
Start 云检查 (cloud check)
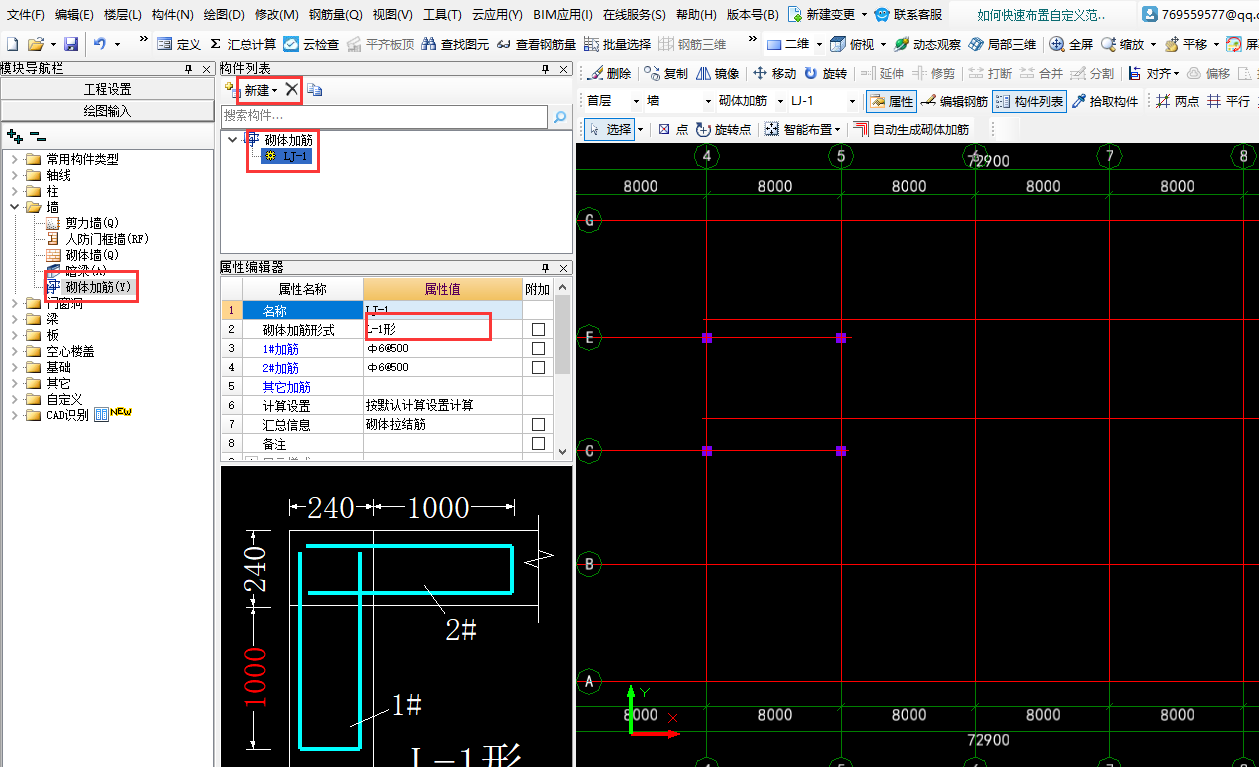[x=311, y=45]
